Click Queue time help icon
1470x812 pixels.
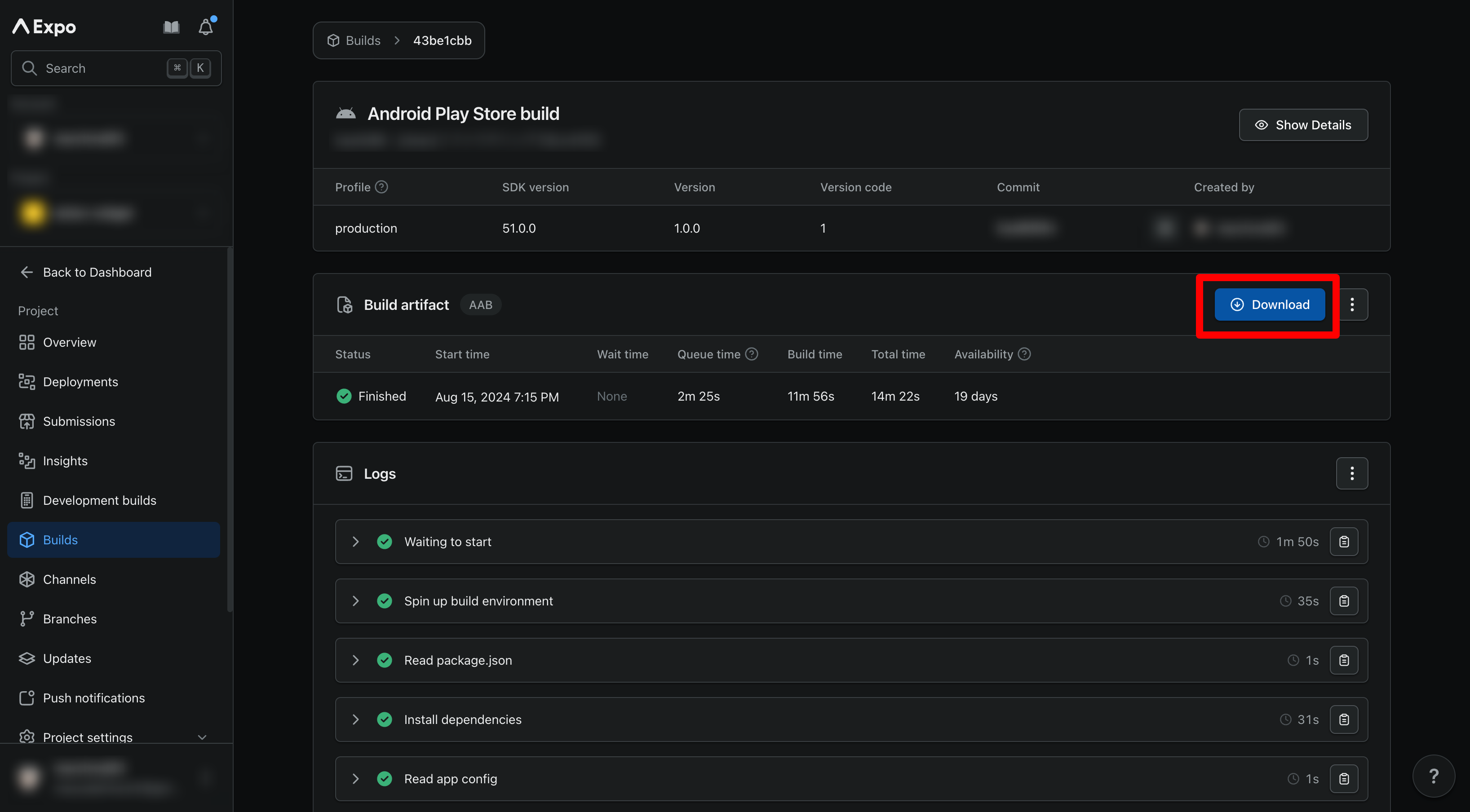pos(752,354)
